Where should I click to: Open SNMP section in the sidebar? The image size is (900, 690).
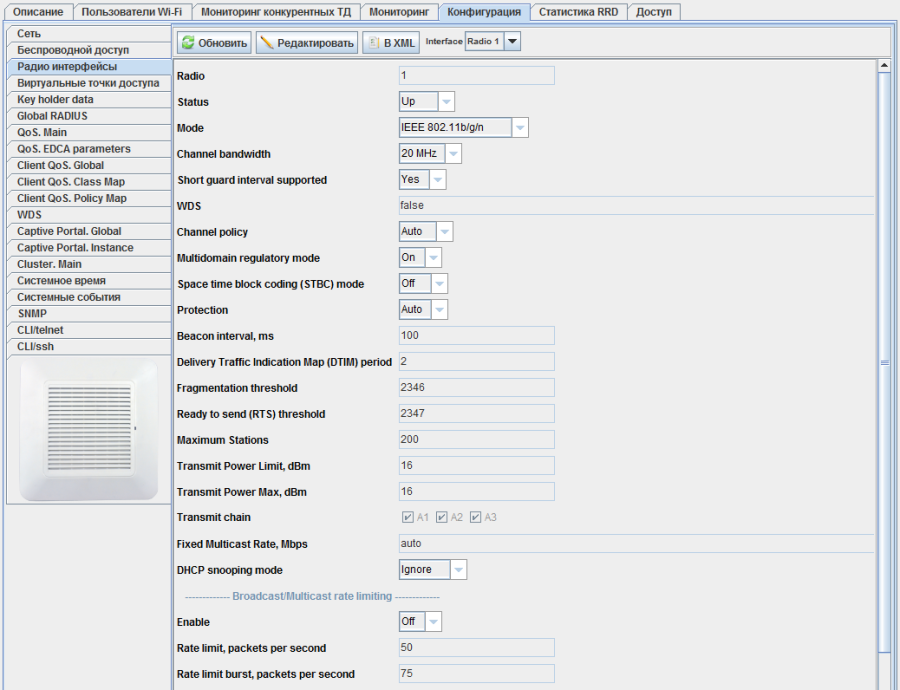click(x=89, y=313)
